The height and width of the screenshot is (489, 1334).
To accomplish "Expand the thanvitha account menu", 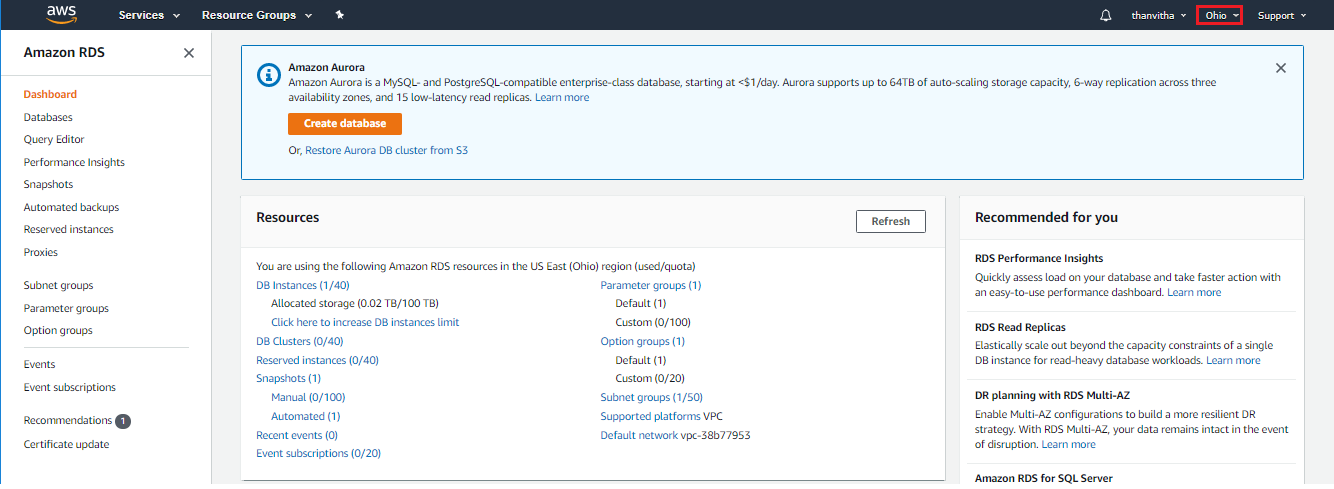I will [1159, 16].
